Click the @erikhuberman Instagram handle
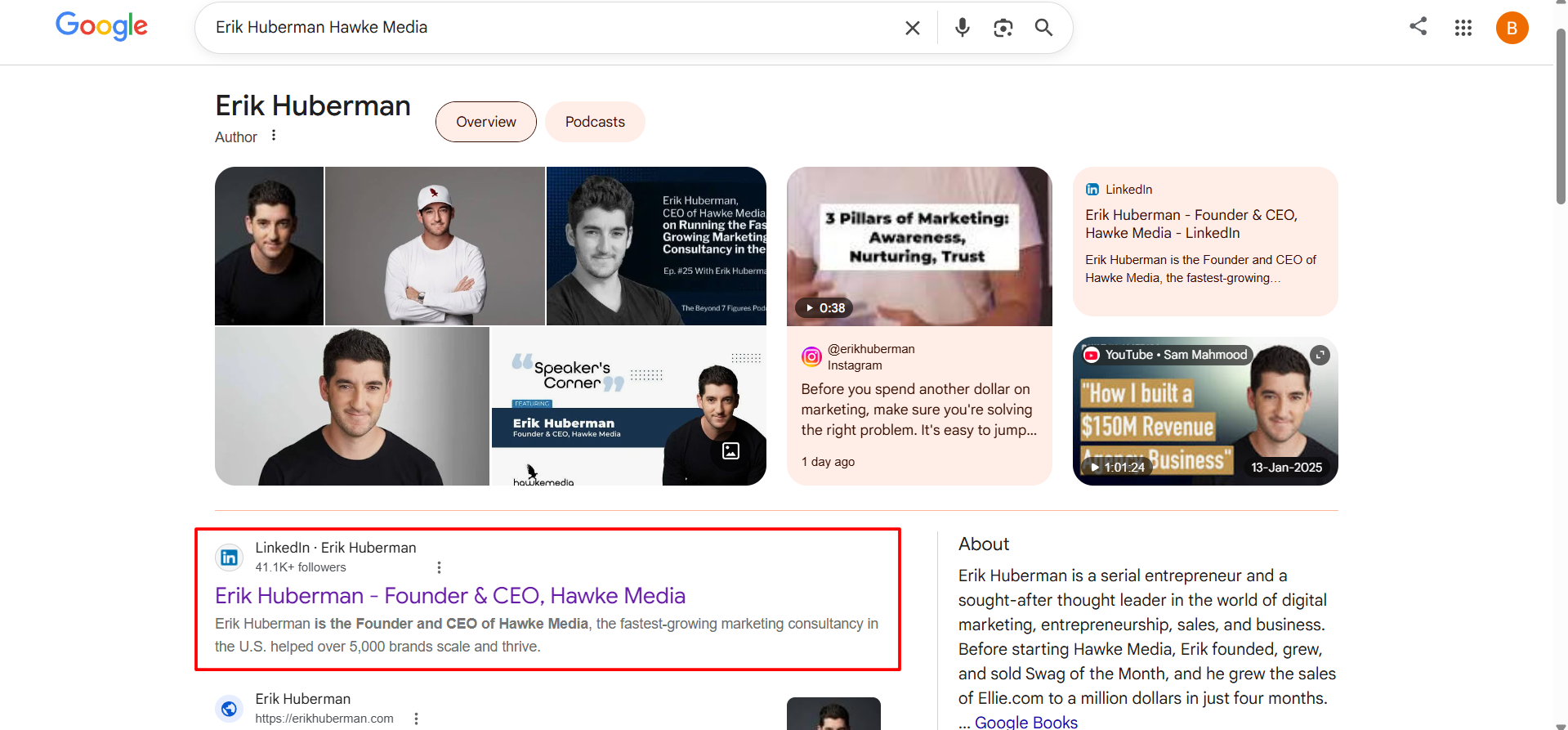Viewport: 1568px width, 730px height. (x=871, y=349)
